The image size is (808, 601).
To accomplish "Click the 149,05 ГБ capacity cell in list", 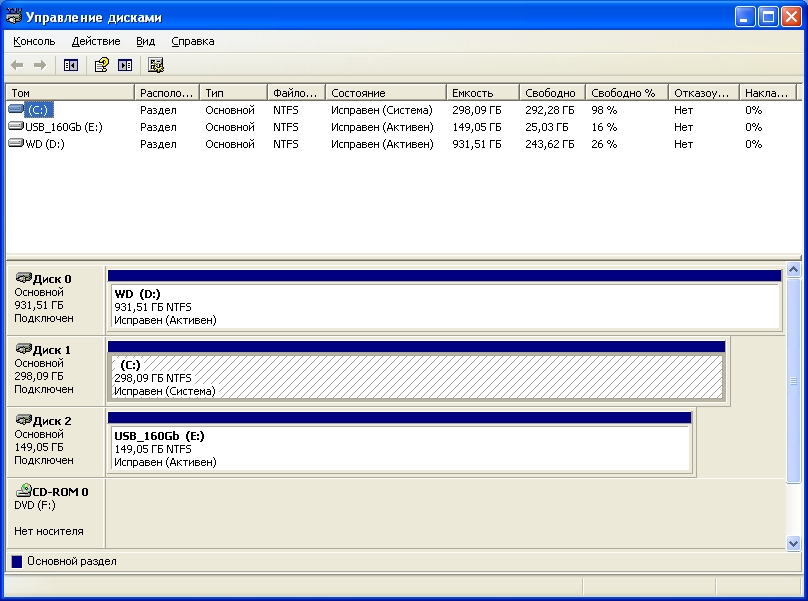I will [477, 127].
